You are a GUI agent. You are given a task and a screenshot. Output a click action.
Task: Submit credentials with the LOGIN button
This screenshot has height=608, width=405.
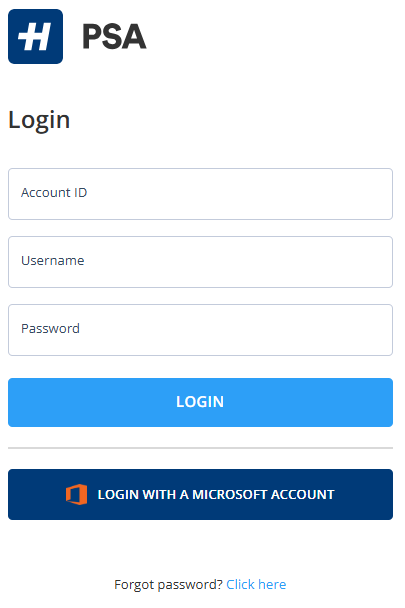(200, 402)
